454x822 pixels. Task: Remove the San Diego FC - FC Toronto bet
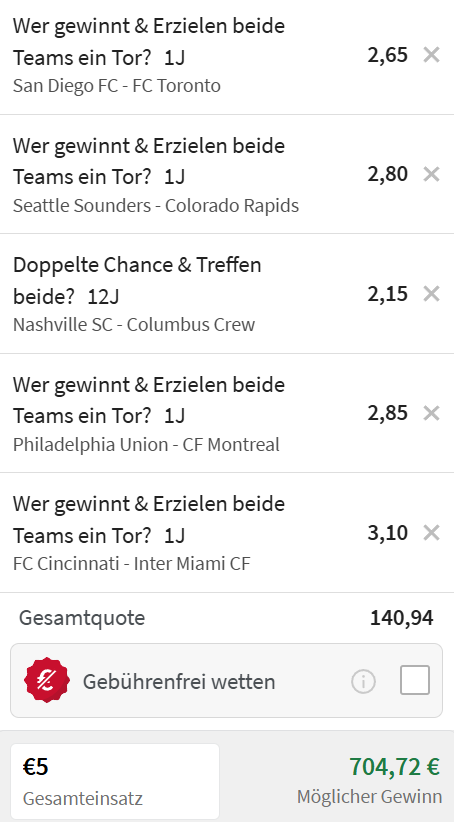431,55
